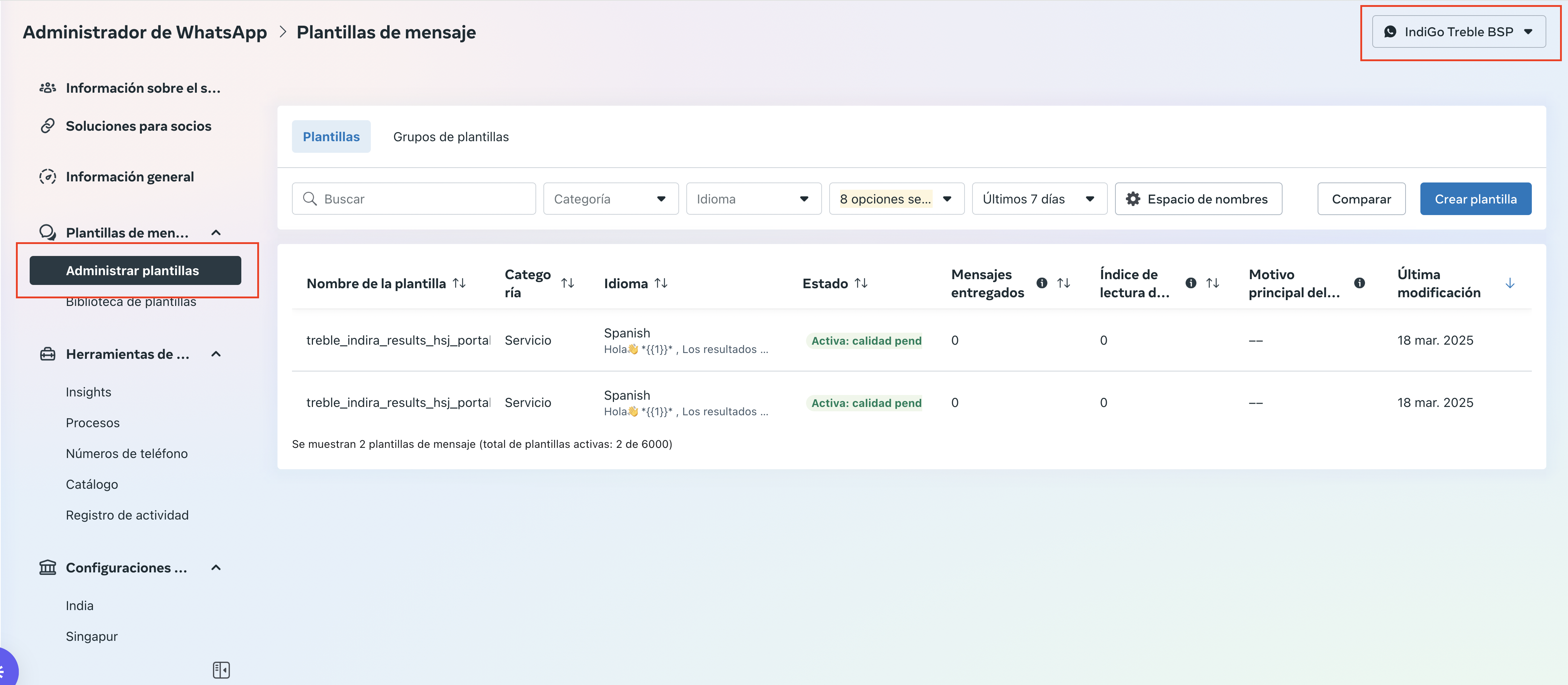
Task: Open Insights in sidebar
Action: [x=88, y=392]
